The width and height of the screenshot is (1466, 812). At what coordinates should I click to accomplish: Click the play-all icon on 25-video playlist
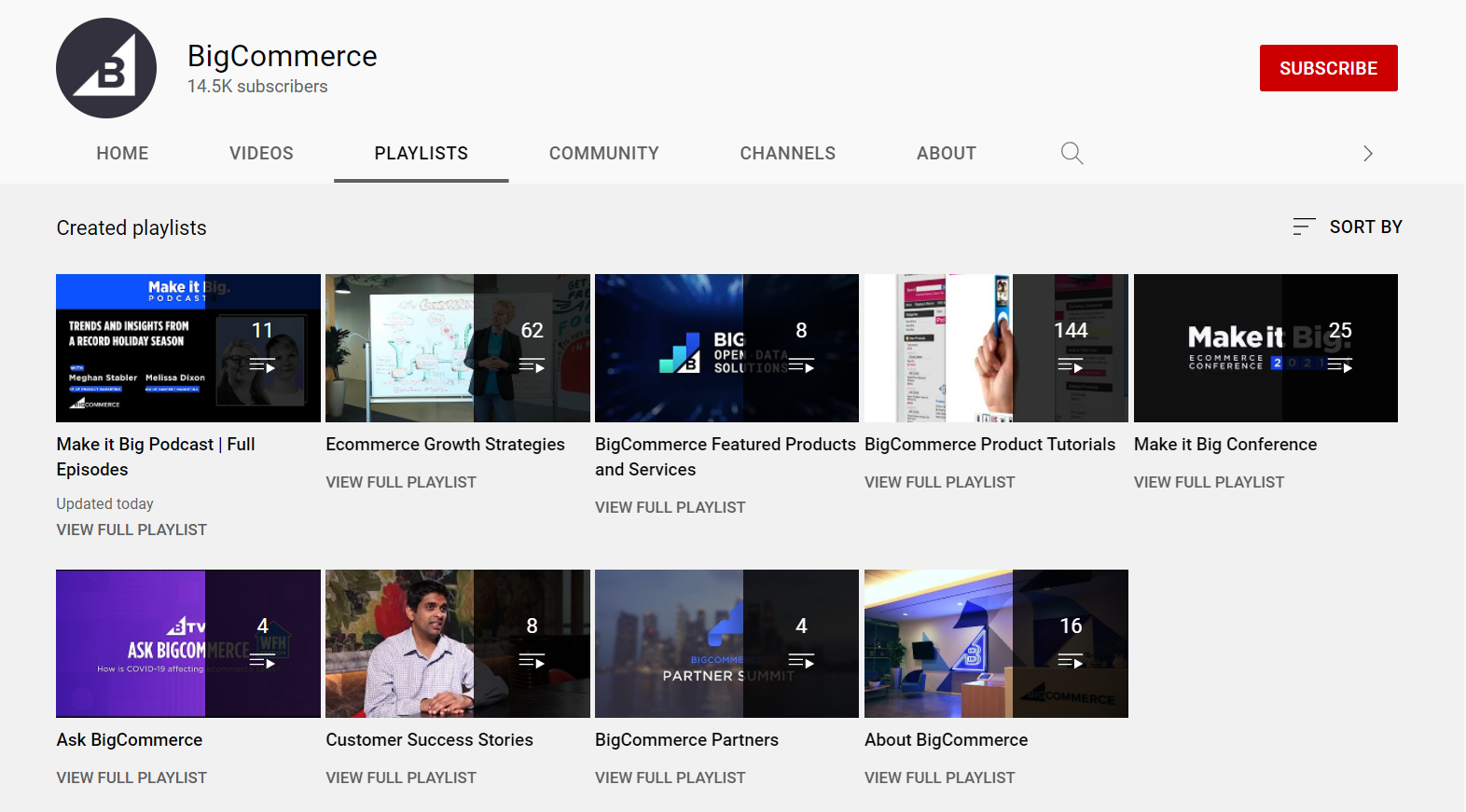pos(1340,365)
